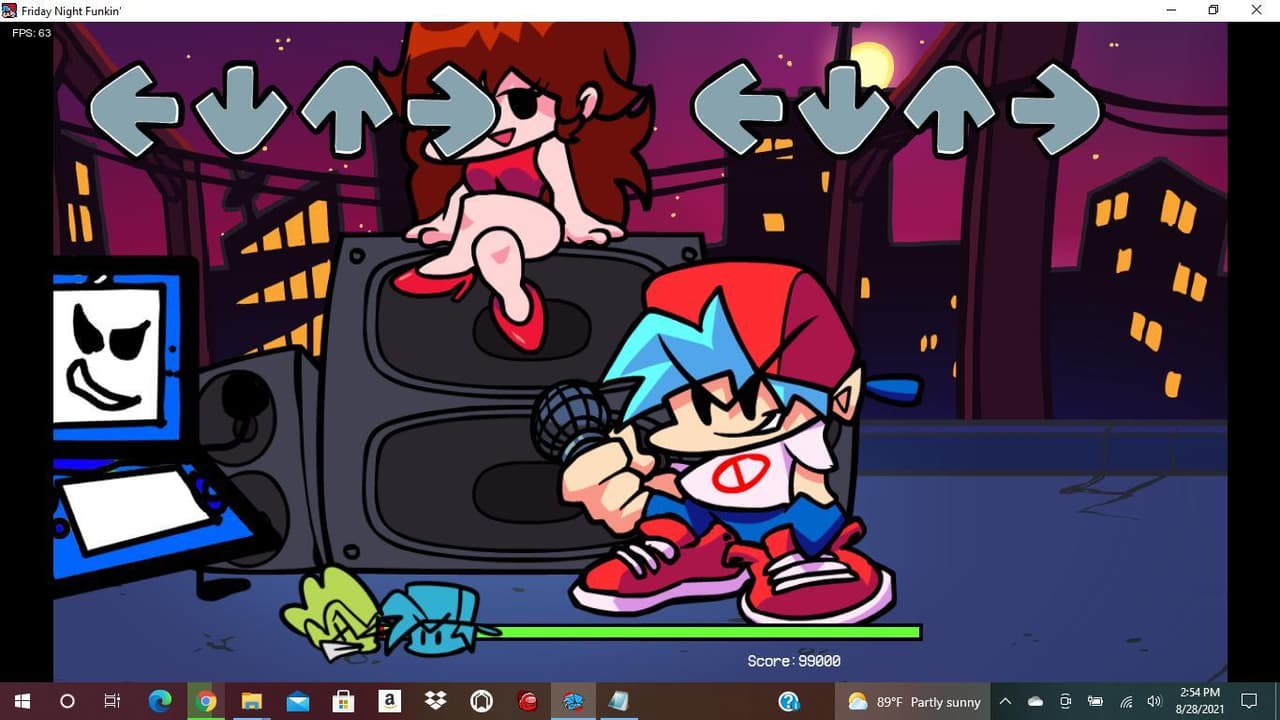Click the opponent's up arrow receptor

point(346,109)
